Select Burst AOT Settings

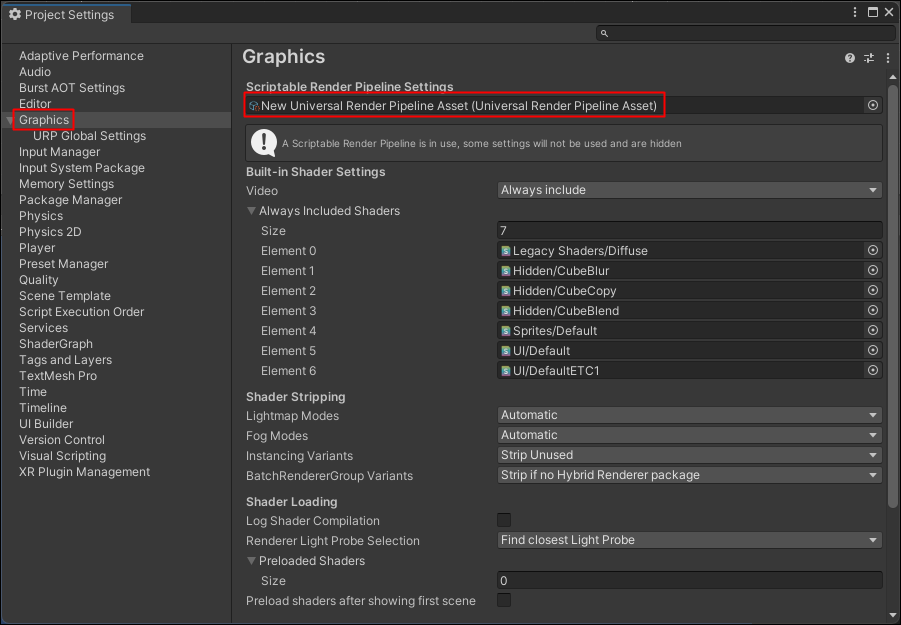tap(72, 88)
